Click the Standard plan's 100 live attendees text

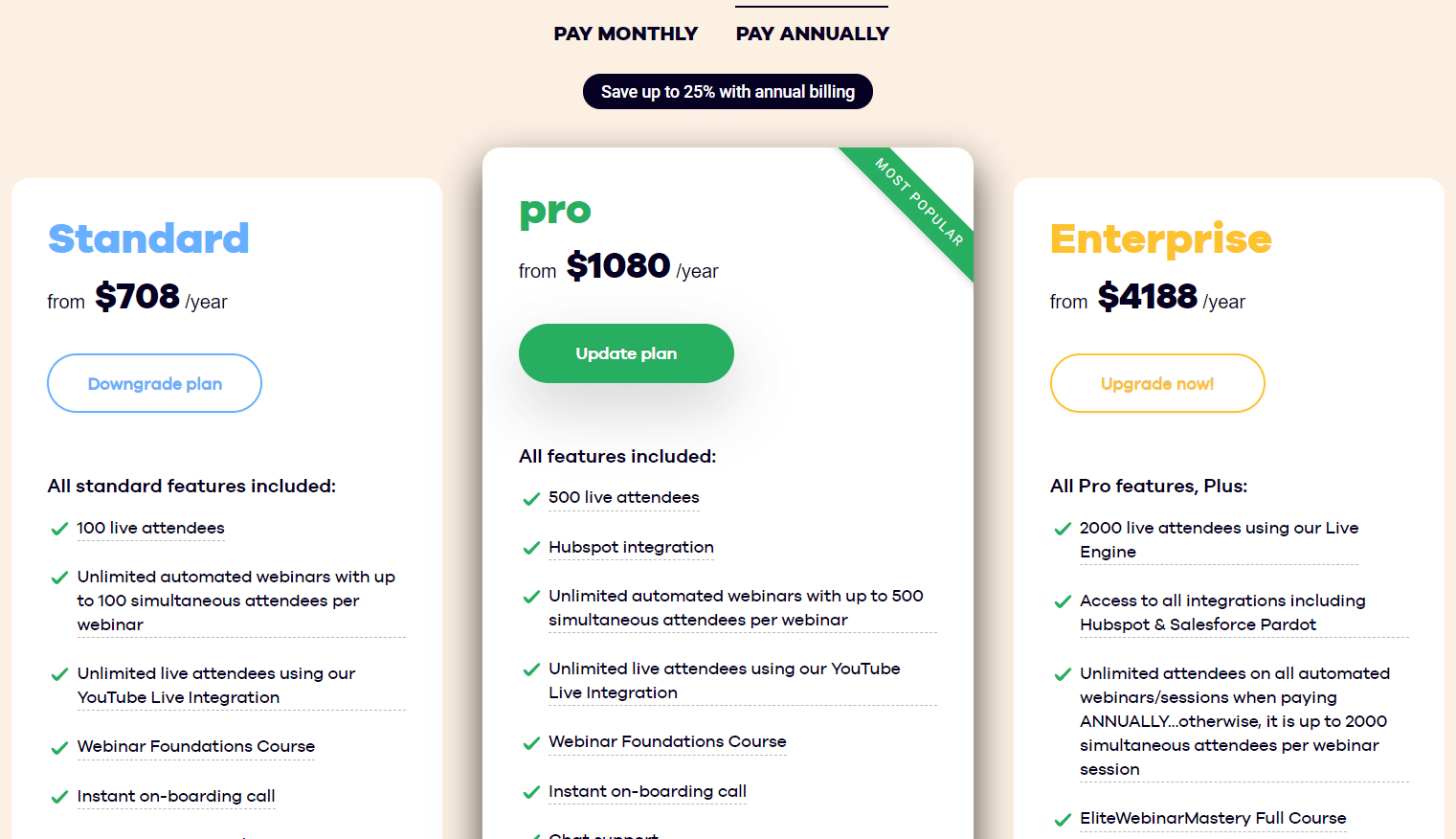click(x=150, y=528)
